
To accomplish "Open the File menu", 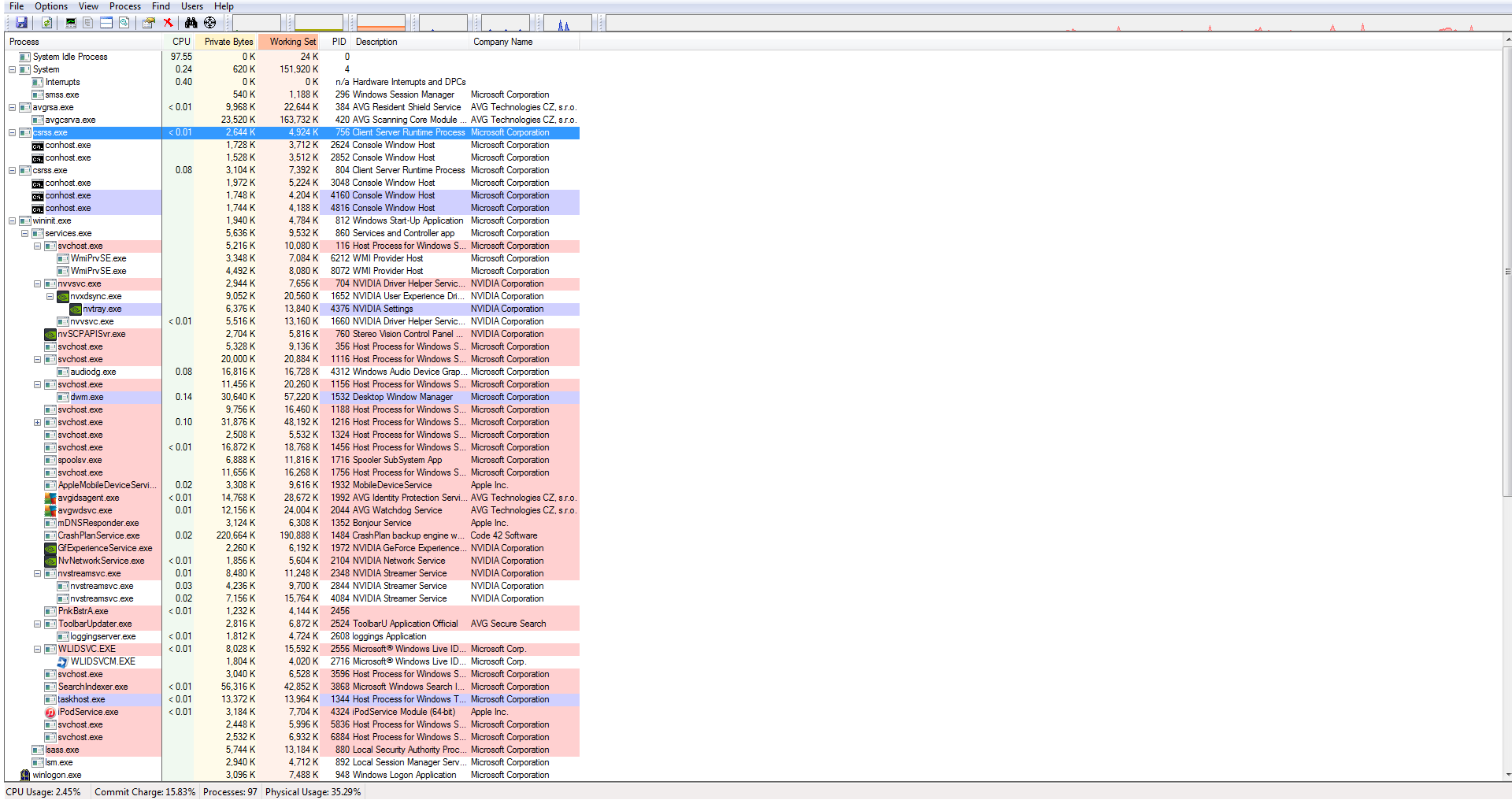I will pyautogui.click(x=17, y=6).
